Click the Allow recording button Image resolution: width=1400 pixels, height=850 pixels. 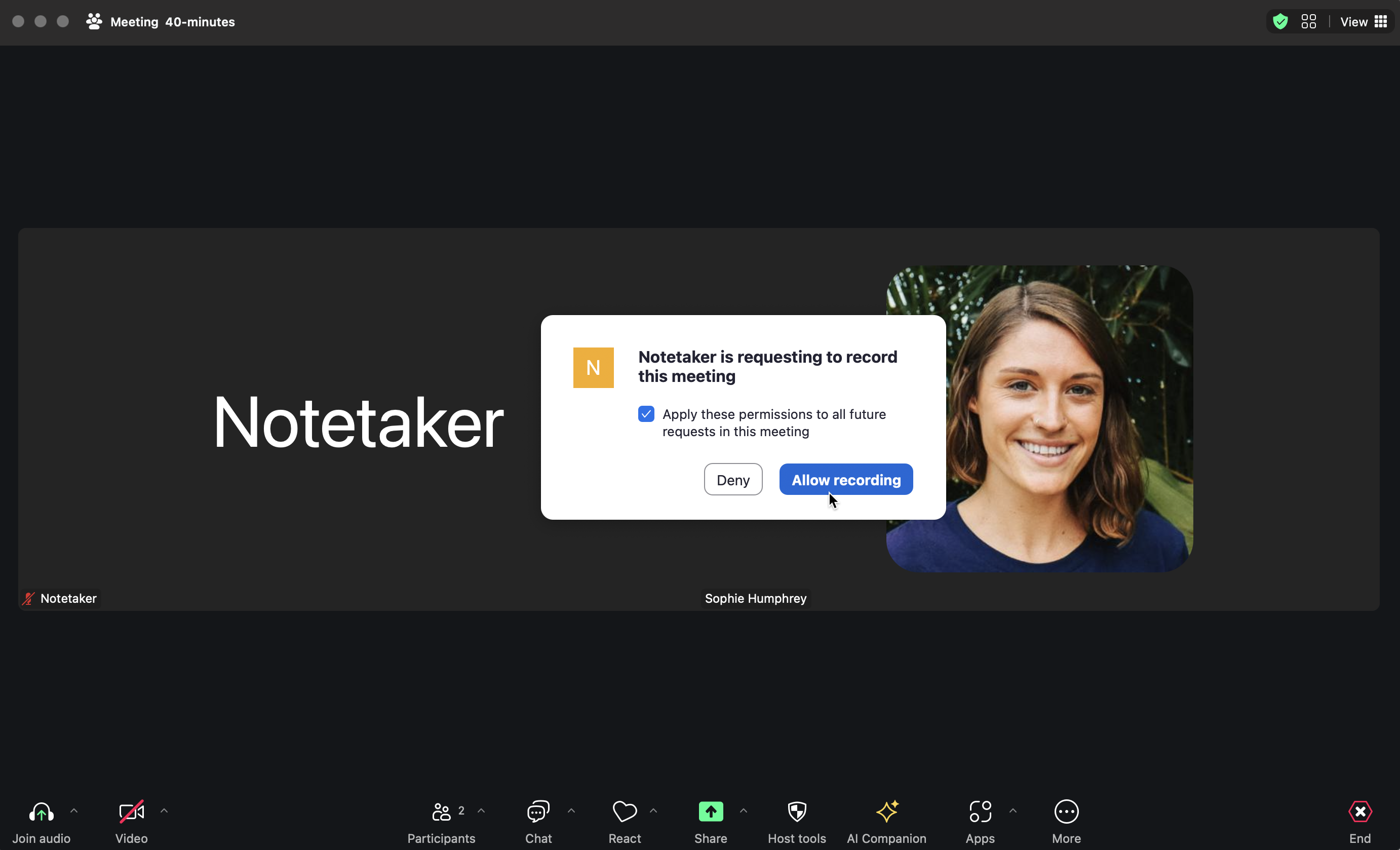click(846, 480)
